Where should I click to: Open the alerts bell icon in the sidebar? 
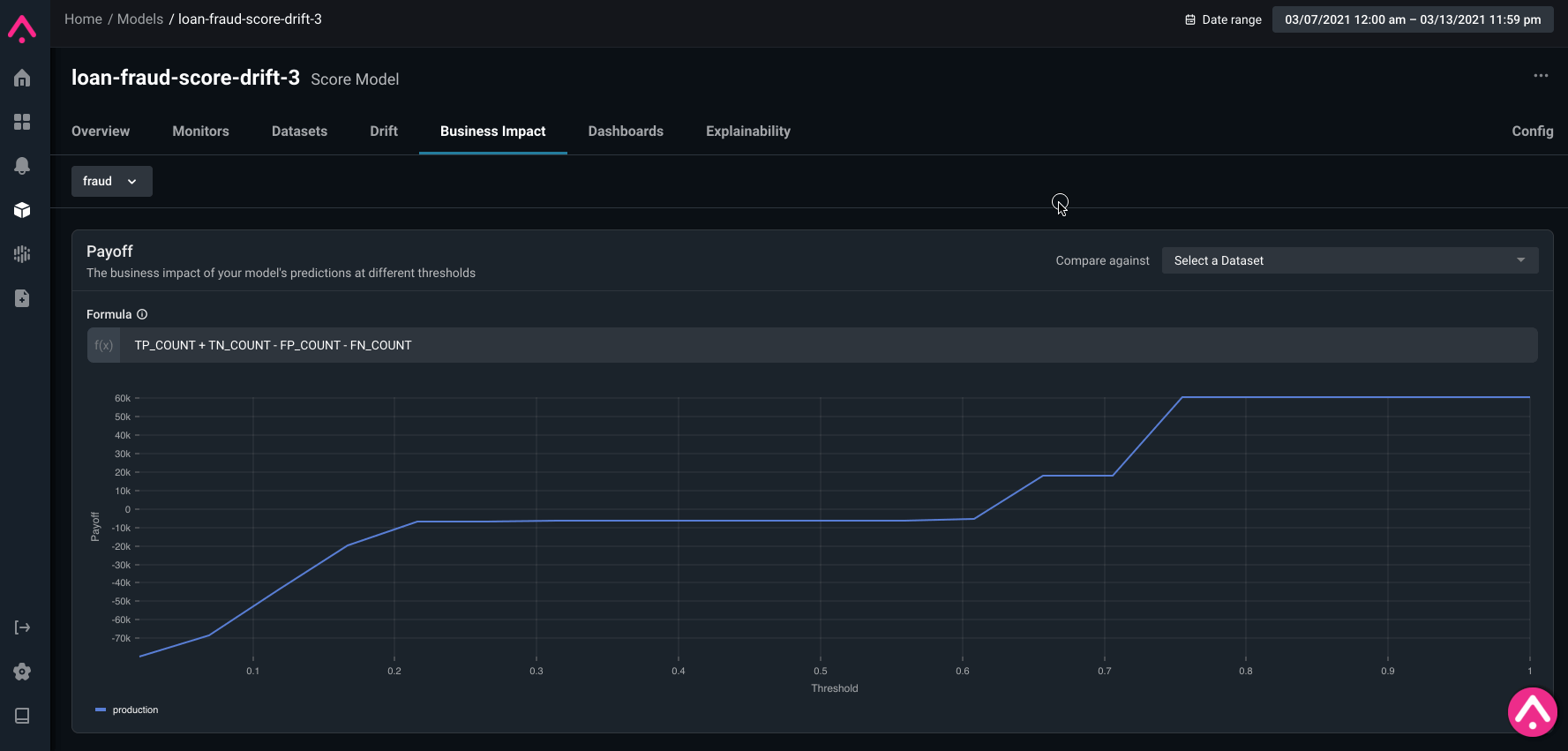22,166
